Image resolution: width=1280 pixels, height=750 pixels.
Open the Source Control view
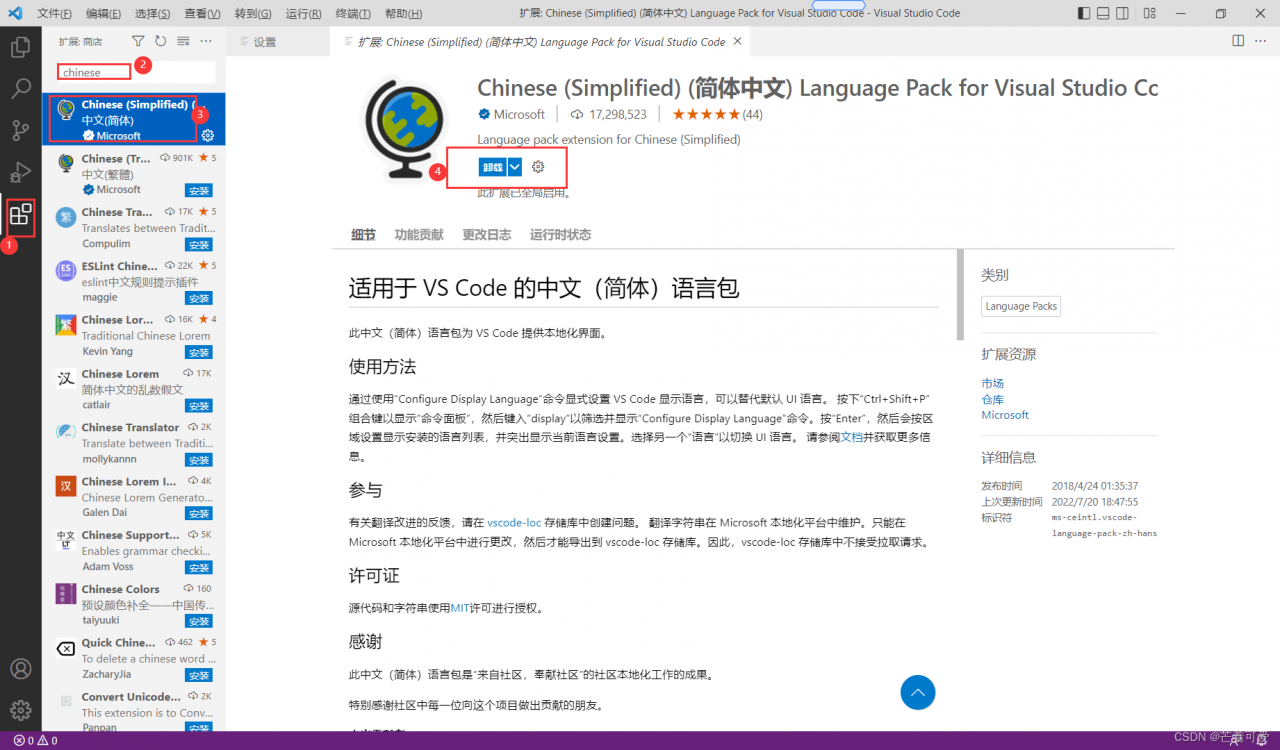click(20, 131)
